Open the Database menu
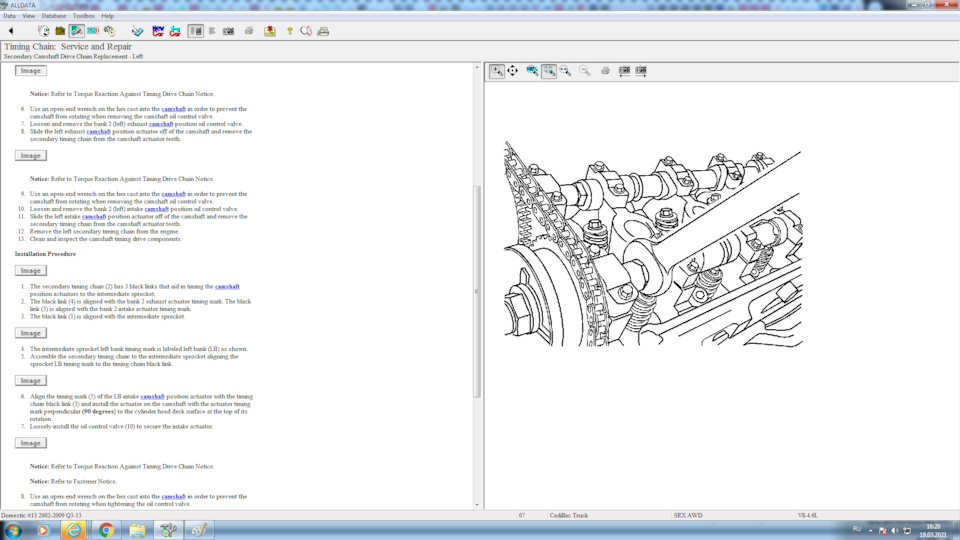 [x=53, y=16]
